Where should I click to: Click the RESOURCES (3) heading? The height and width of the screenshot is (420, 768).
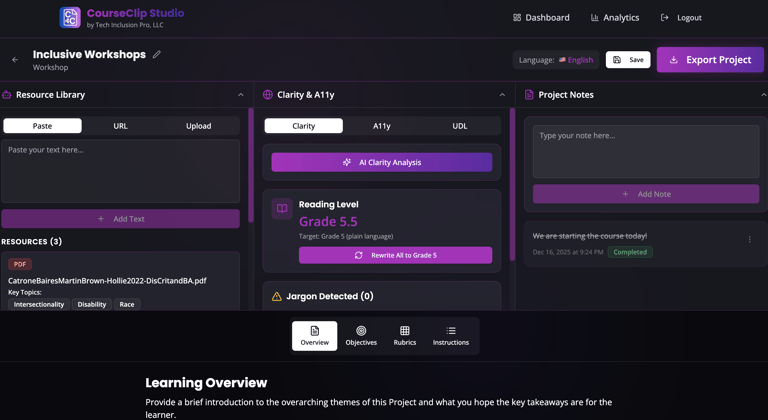pyautogui.click(x=31, y=242)
